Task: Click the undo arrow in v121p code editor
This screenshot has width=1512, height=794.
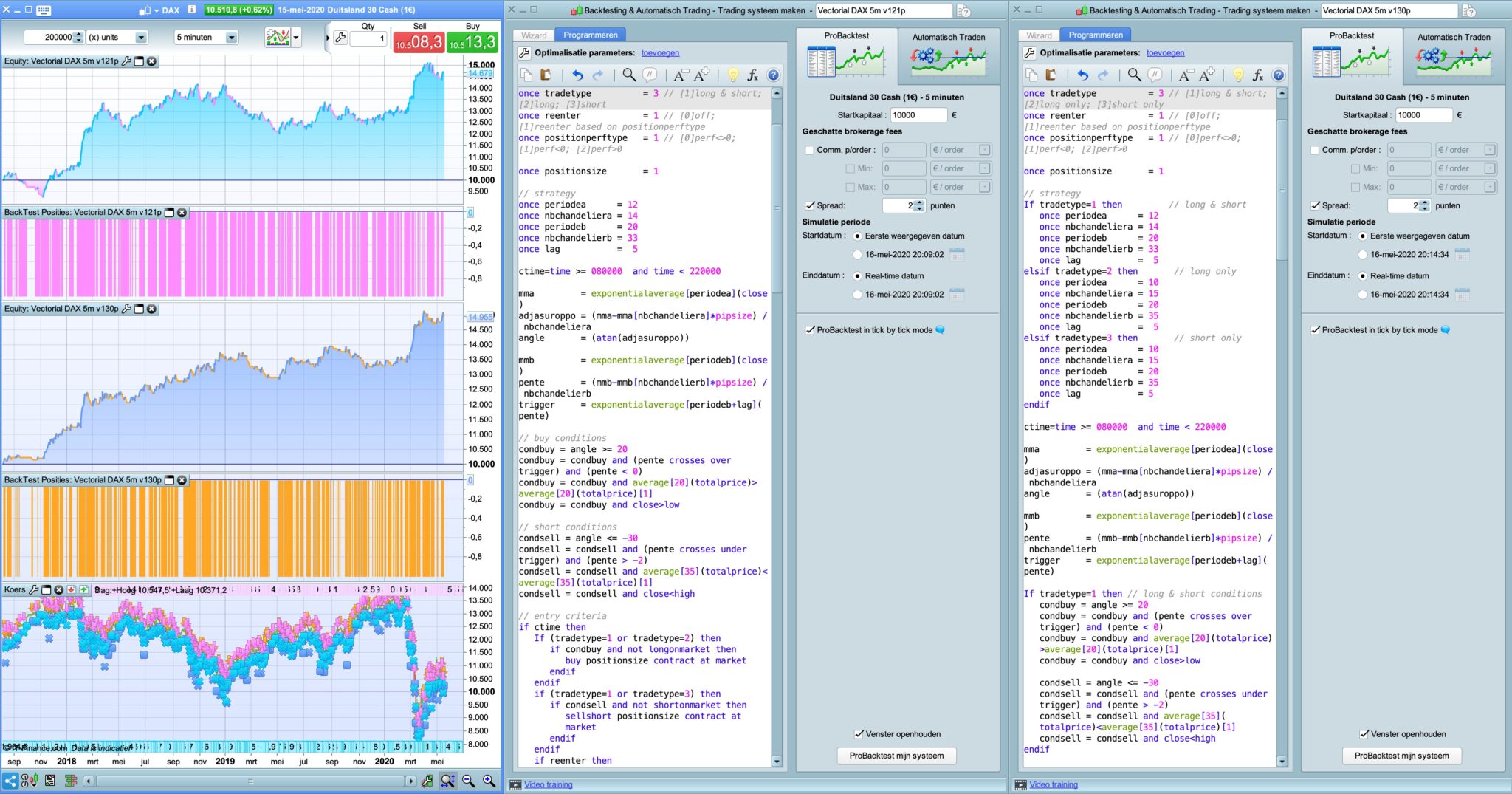Action: (x=577, y=75)
